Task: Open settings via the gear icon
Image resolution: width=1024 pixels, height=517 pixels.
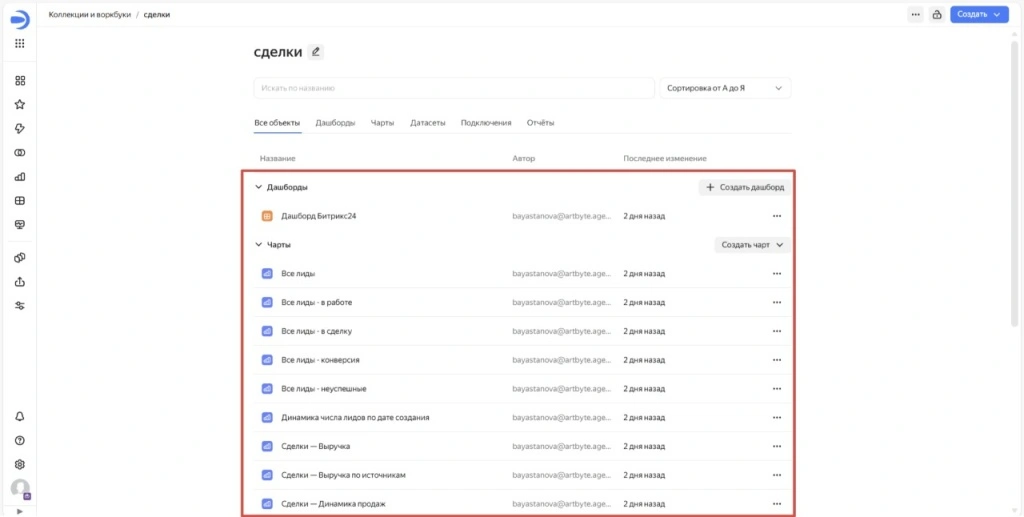Action: click(20, 464)
